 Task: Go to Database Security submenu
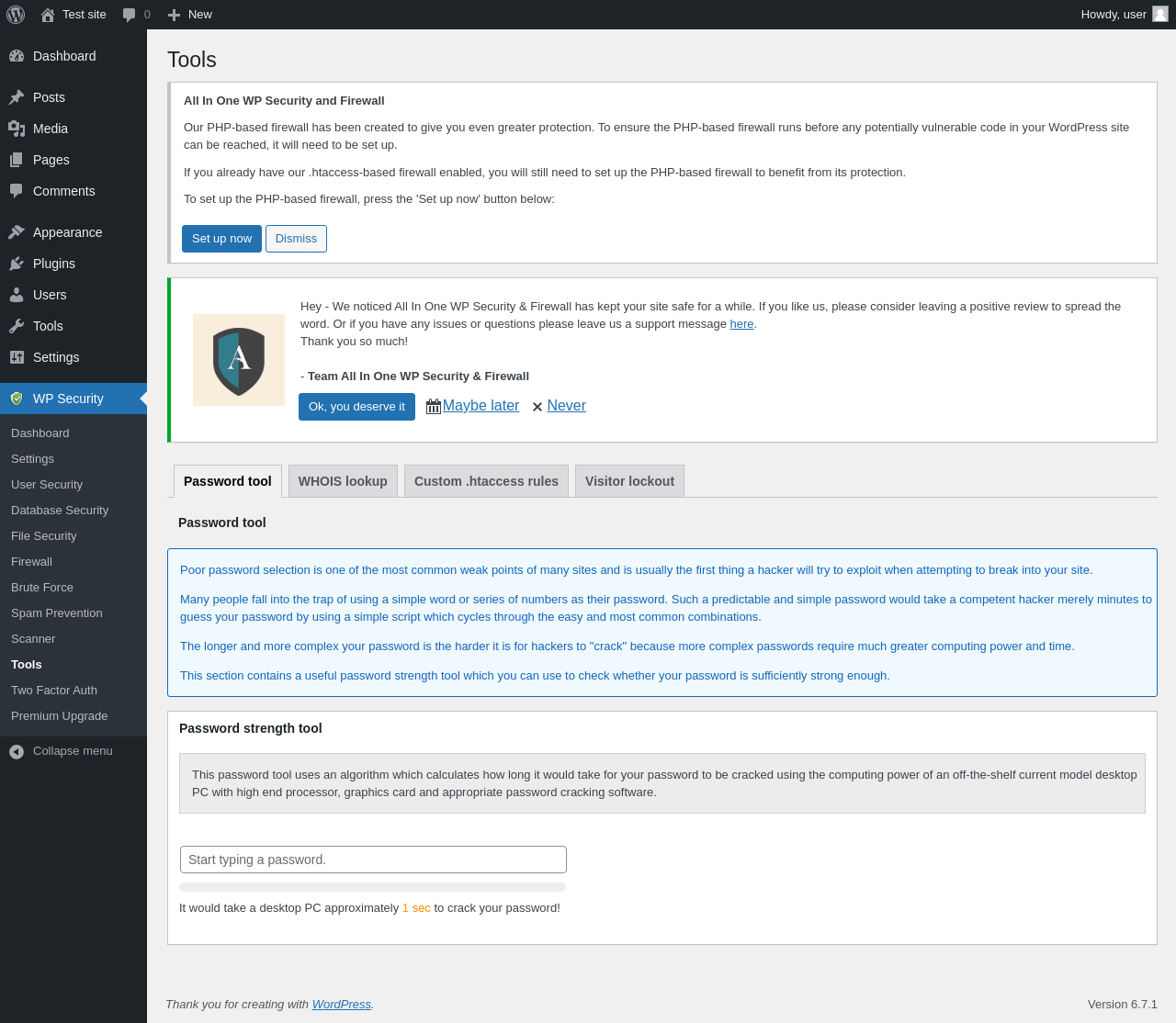(73, 511)
